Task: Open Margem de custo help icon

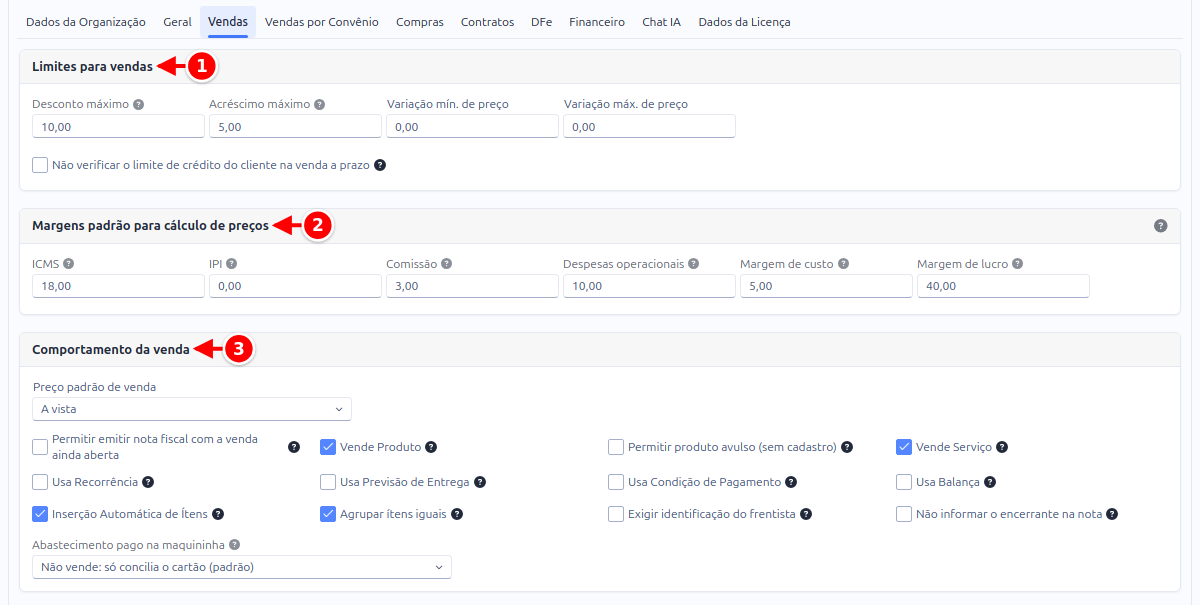Action: pyautogui.click(x=843, y=264)
